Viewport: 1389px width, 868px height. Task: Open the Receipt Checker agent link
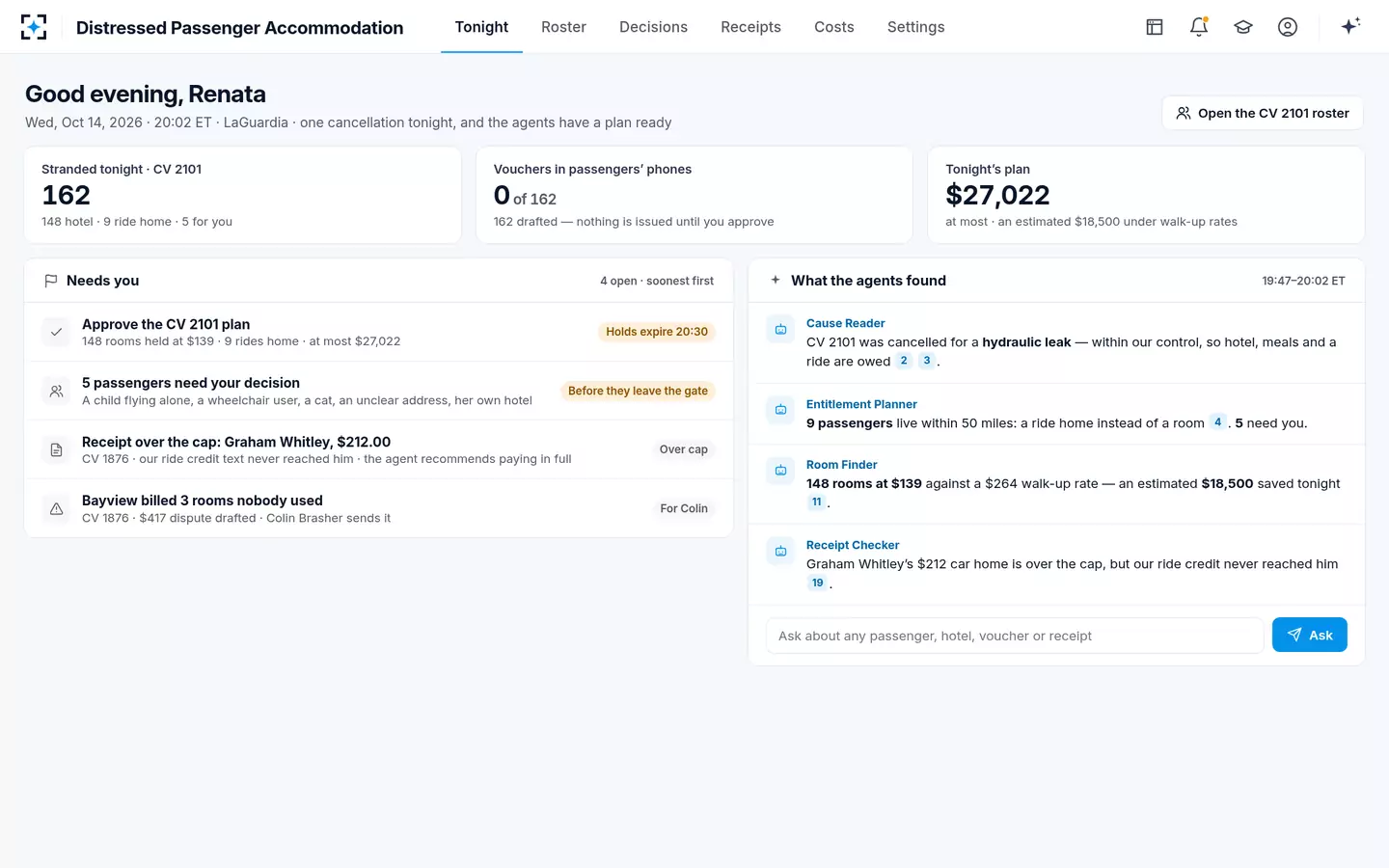853,545
